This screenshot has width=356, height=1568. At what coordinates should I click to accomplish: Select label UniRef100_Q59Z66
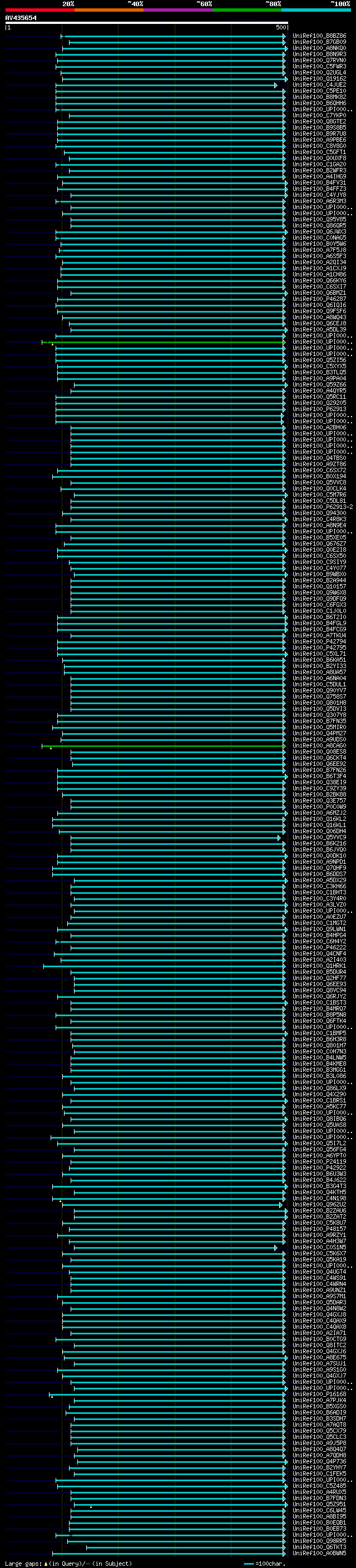point(319,385)
